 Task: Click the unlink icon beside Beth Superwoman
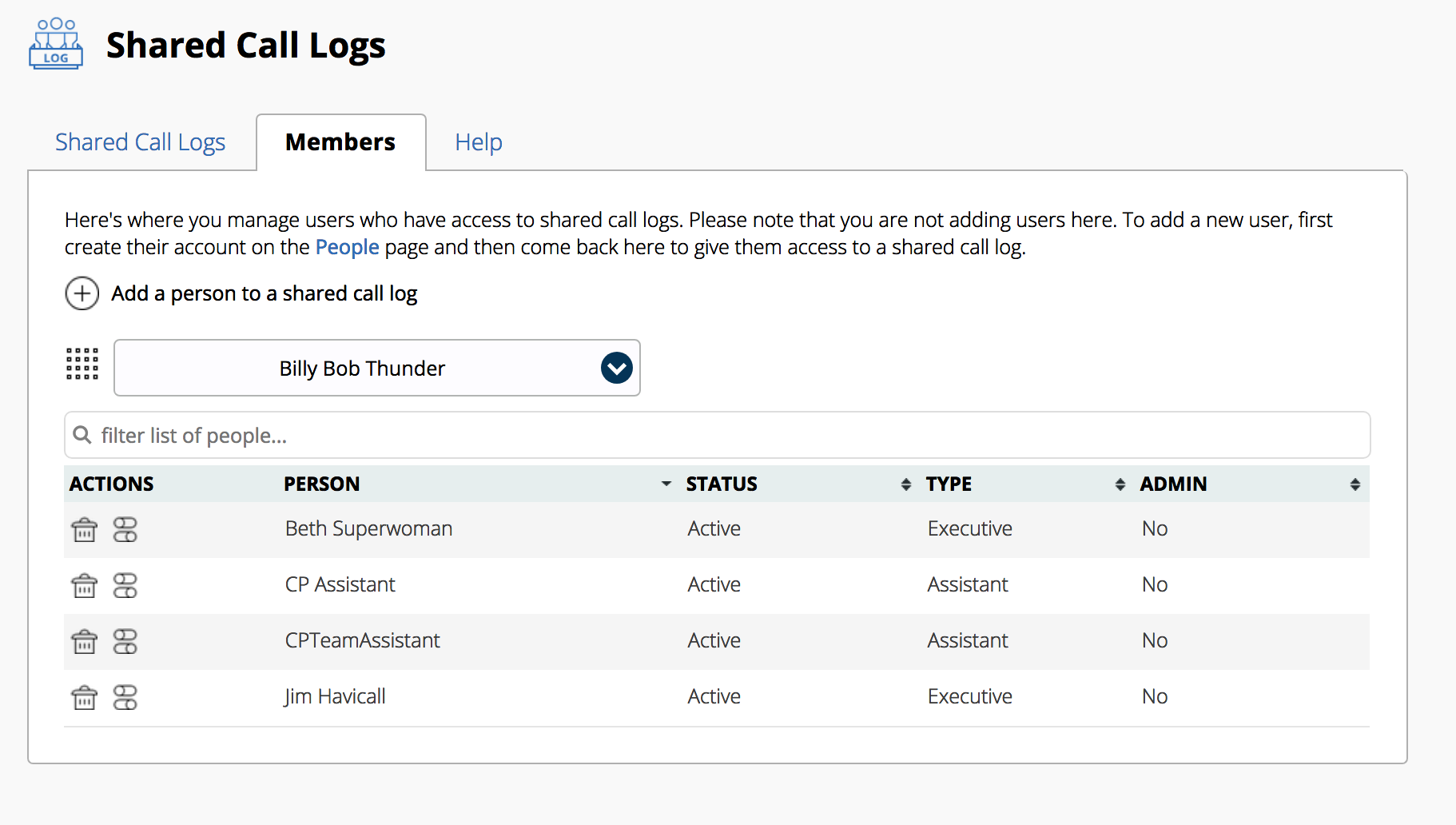[125, 528]
